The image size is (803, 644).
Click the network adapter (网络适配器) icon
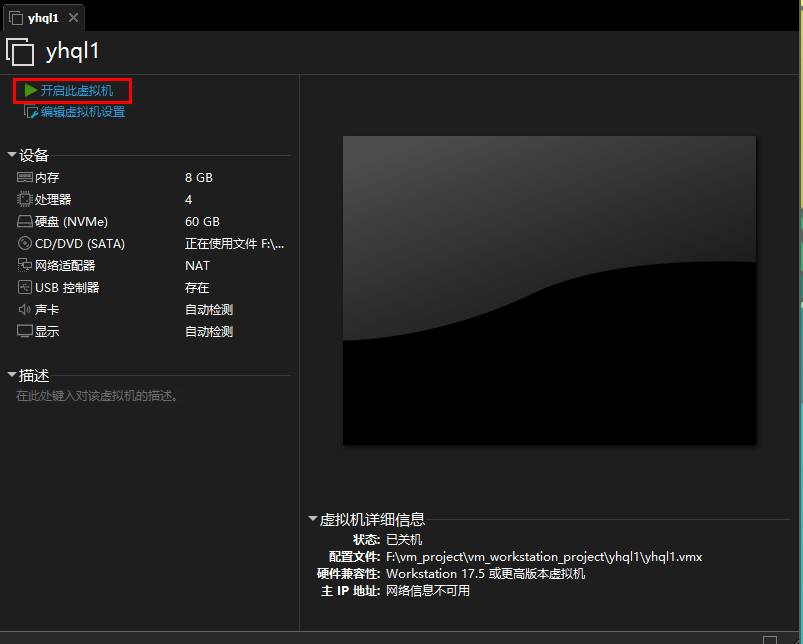(x=25, y=265)
